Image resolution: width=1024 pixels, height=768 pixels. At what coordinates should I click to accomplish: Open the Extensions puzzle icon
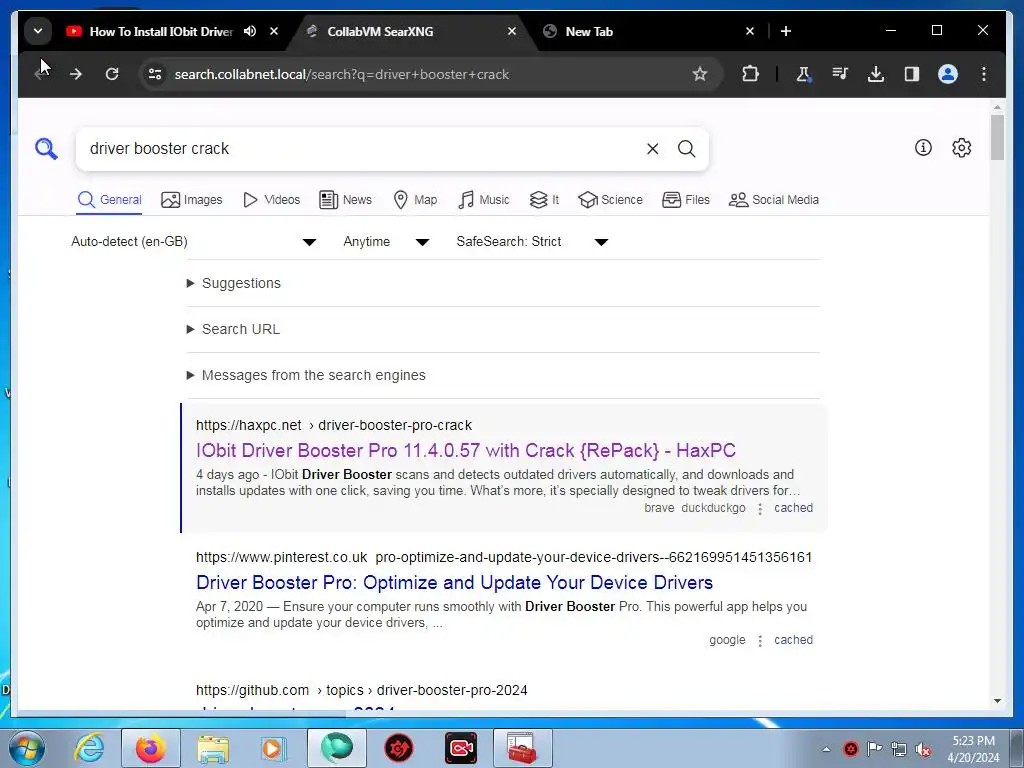click(x=750, y=74)
